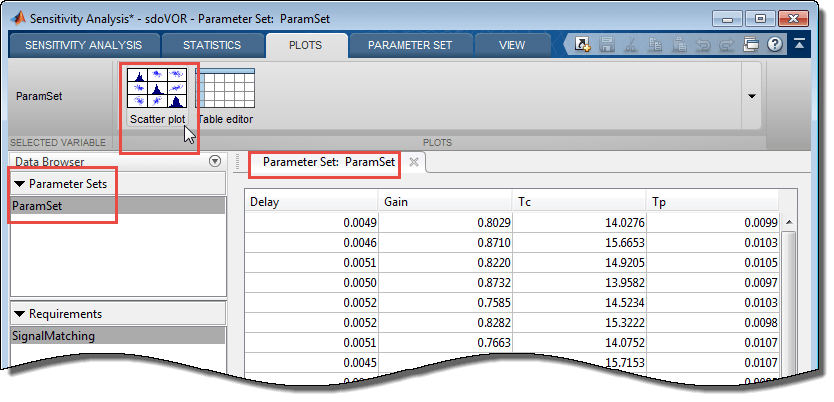Select the Gain cell 0.7585
This screenshot has width=834, height=402.
pos(446,303)
